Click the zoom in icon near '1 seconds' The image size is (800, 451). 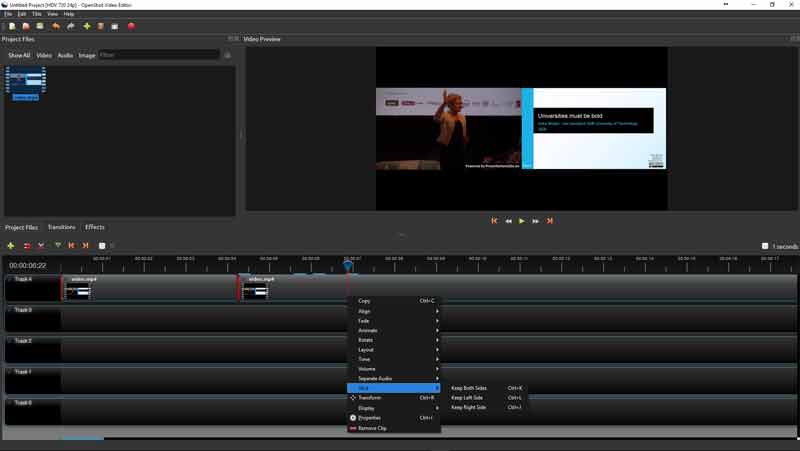[x=765, y=246]
